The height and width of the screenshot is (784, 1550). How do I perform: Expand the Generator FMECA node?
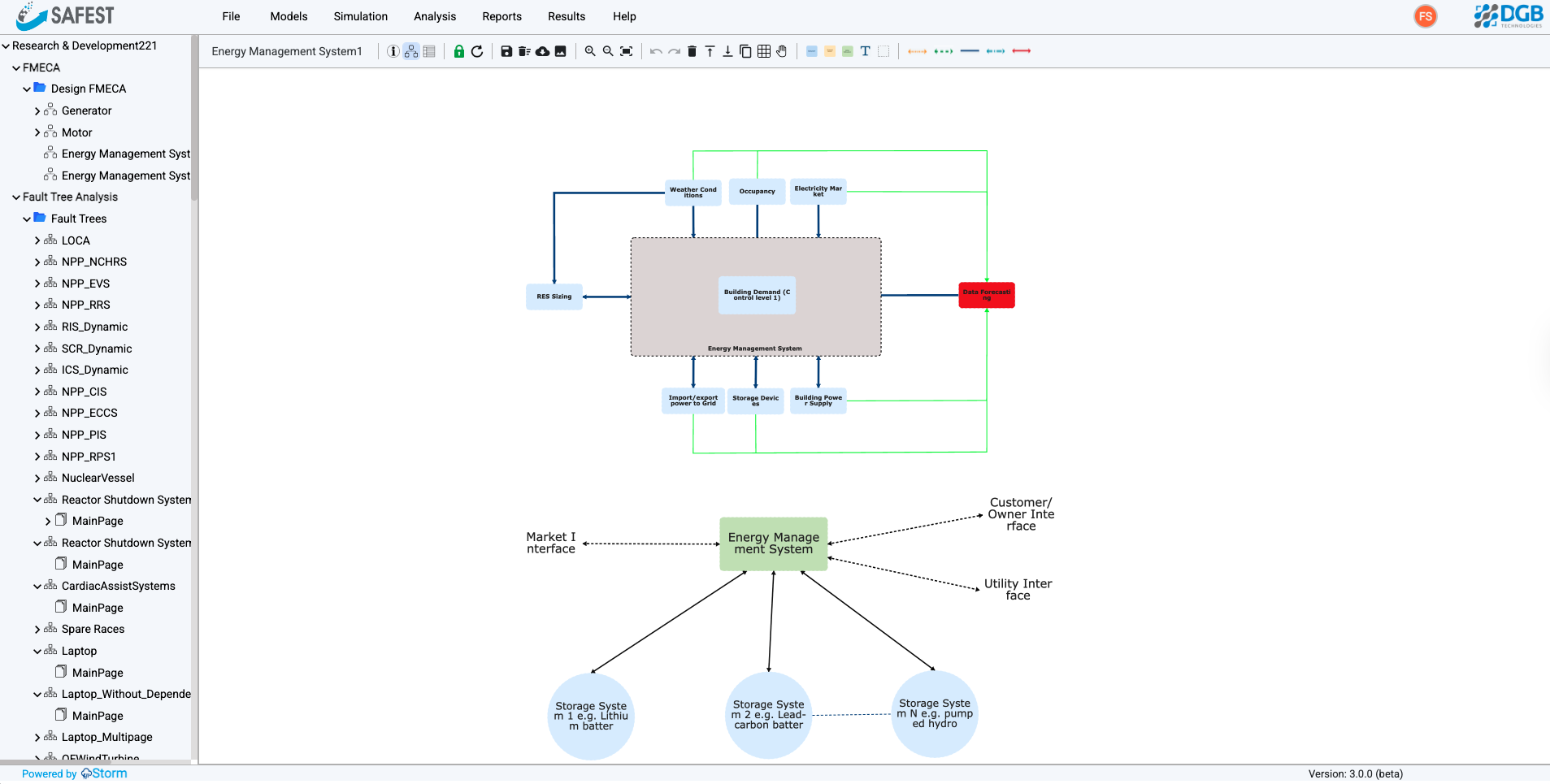tap(36, 110)
